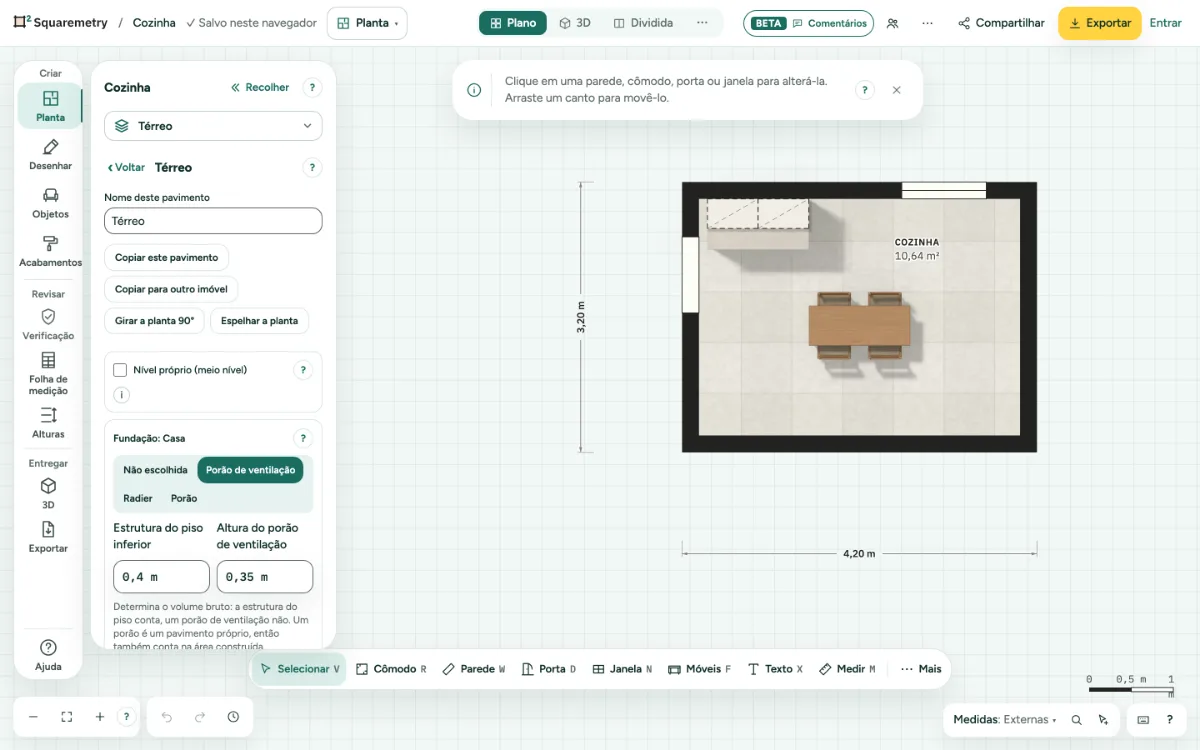1200x750 pixels.
Task: Enable Nível próprio (meio nível) checkbox
Action: pos(120,370)
